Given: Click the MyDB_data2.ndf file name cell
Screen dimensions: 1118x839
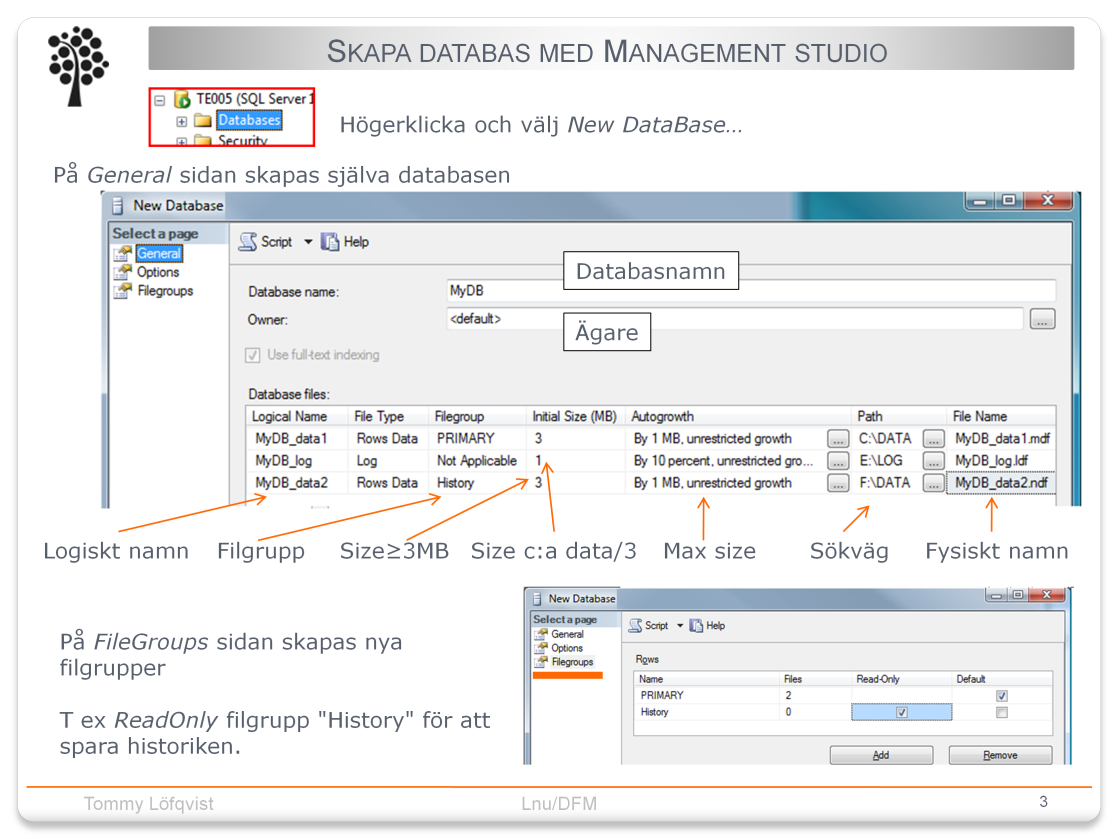Looking at the screenshot, I should [x=1001, y=483].
